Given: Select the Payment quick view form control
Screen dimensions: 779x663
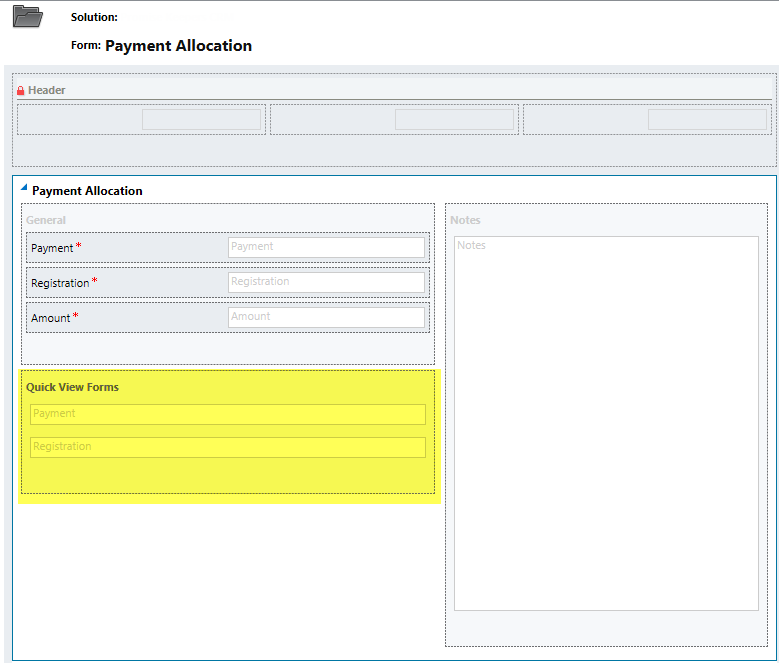Looking at the screenshot, I should tap(227, 414).
